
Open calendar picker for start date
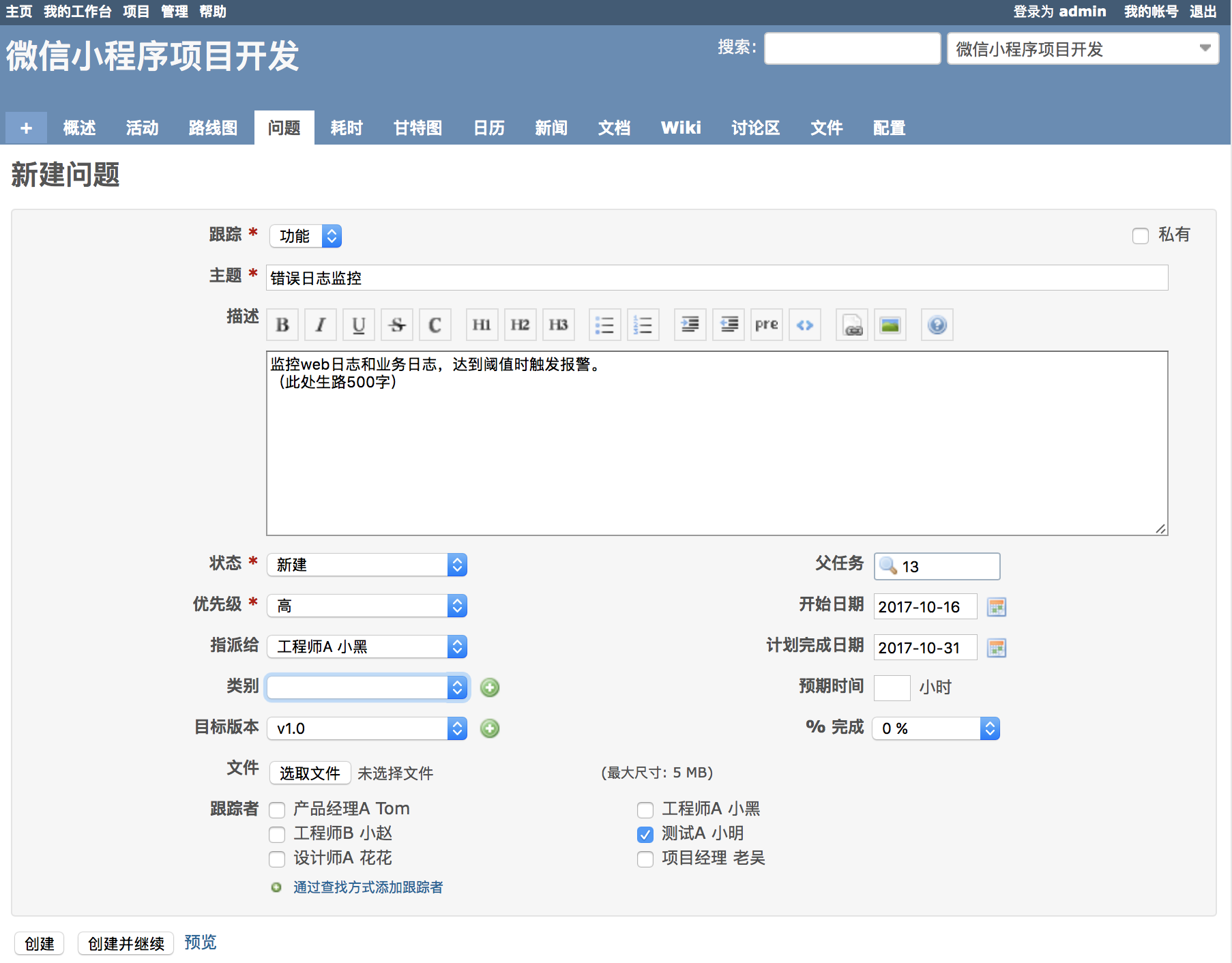tap(997, 607)
